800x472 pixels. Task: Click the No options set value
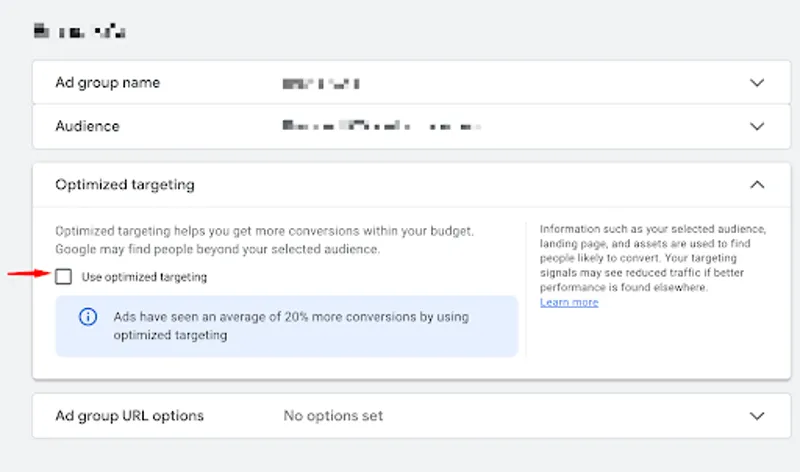click(333, 416)
